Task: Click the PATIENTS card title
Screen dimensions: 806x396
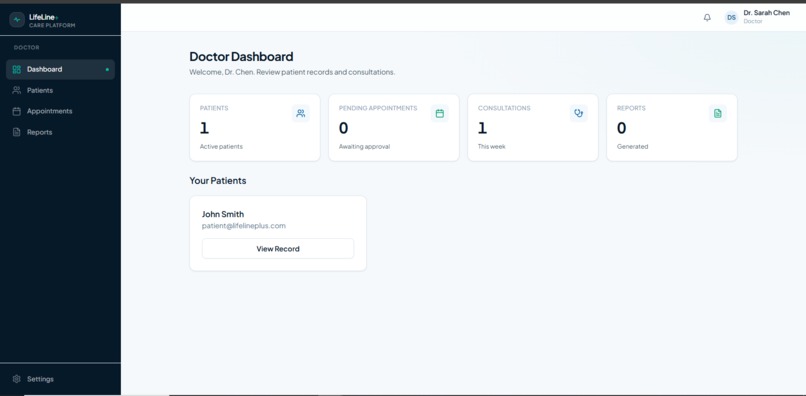Action: [214, 108]
